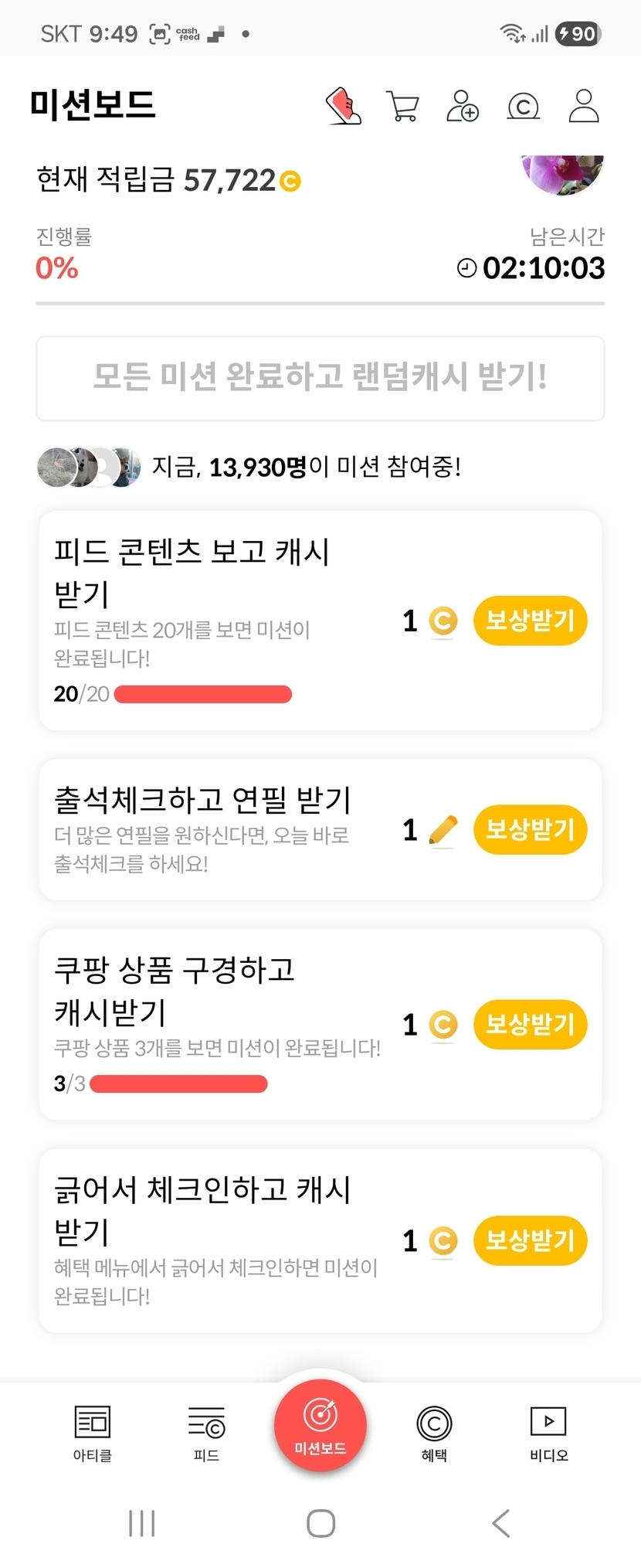
Task: Switch to the 피드 tab
Action: point(206,1432)
